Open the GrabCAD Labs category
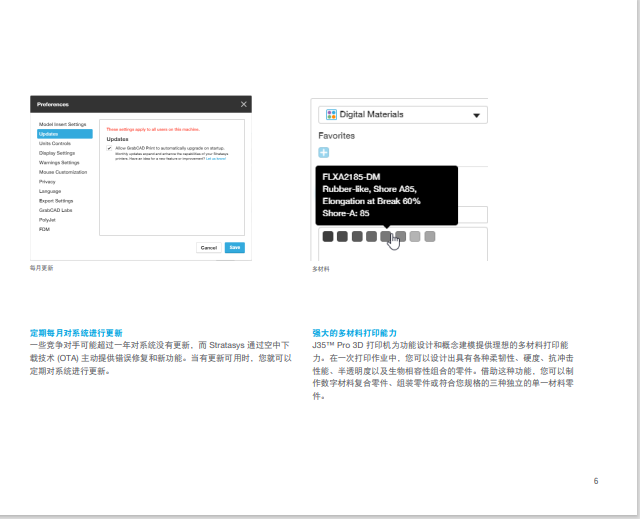The height and width of the screenshot is (519, 640). tap(56, 210)
